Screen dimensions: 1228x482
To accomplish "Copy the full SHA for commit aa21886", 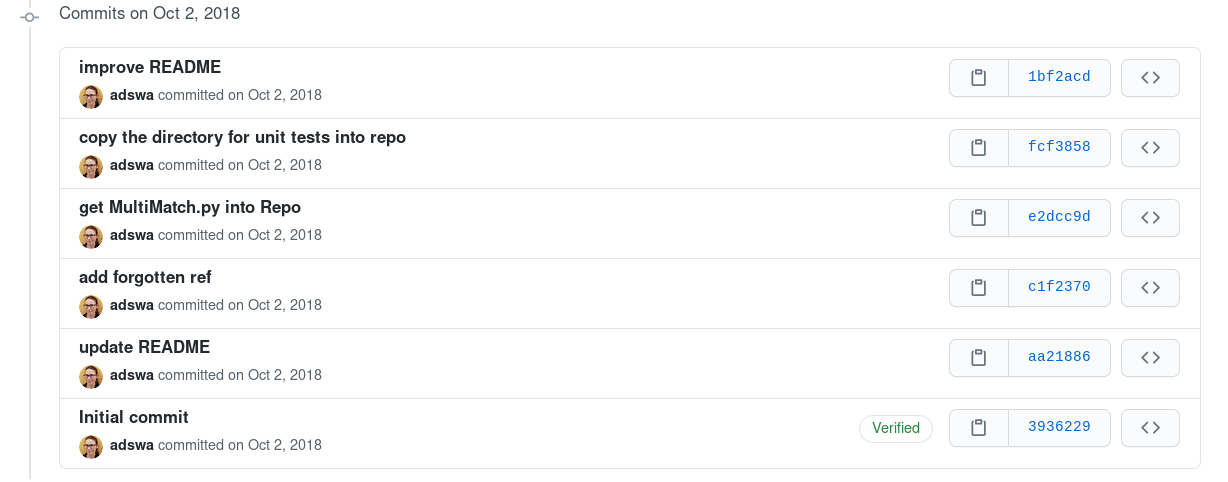I will 979,358.
